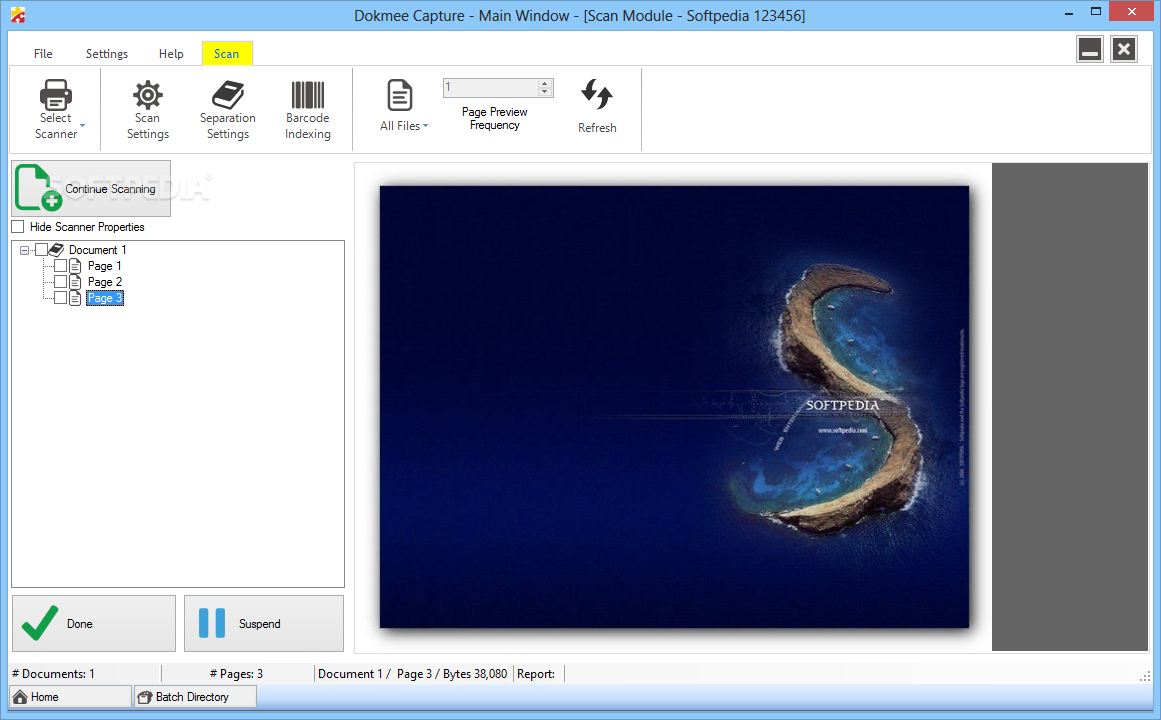Open the File menu
The image size is (1161, 720).
[x=43, y=53]
